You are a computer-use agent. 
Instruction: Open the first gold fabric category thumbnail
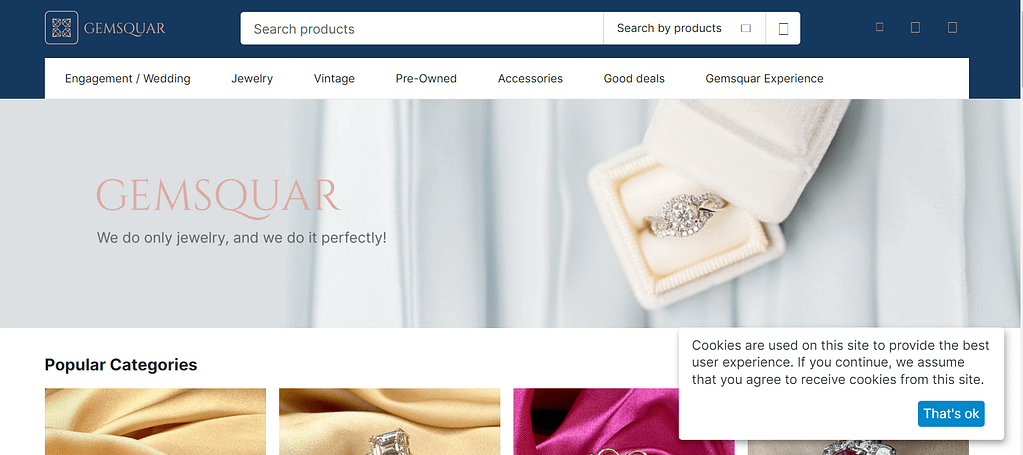(x=155, y=422)
